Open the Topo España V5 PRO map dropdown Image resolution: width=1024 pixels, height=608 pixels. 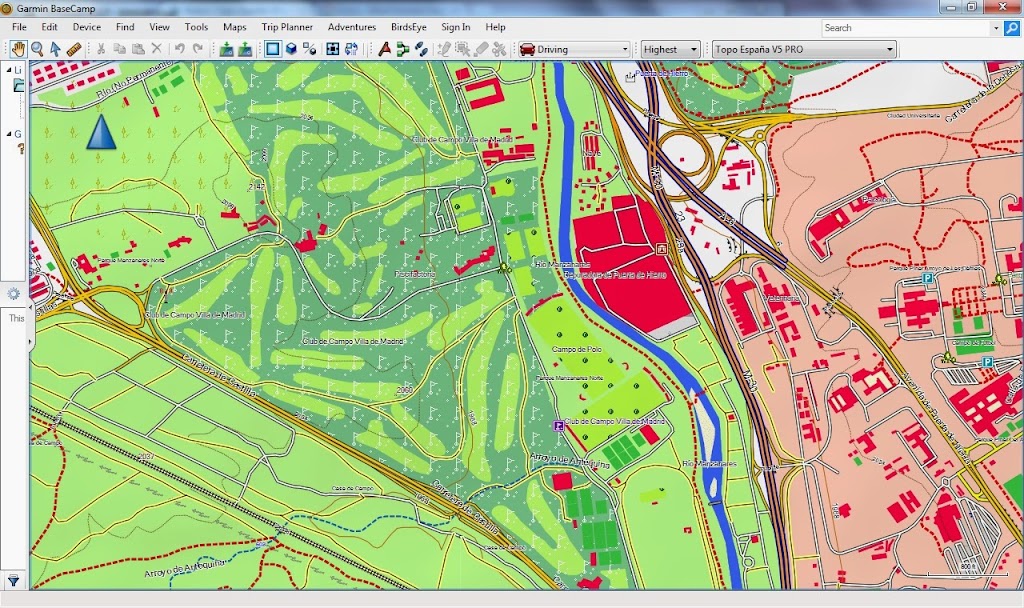click(804, 49)
